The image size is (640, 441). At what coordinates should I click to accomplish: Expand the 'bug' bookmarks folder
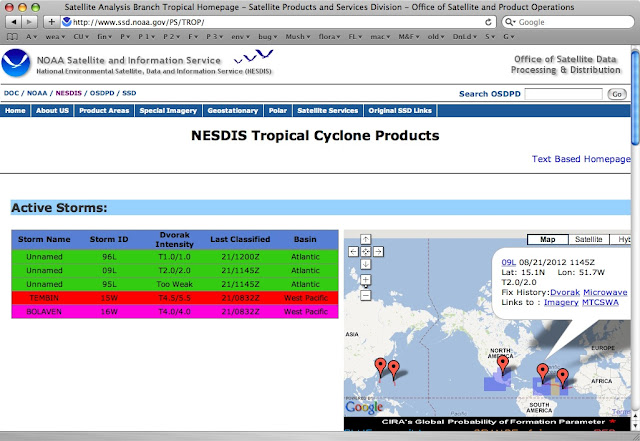(267, 37)
